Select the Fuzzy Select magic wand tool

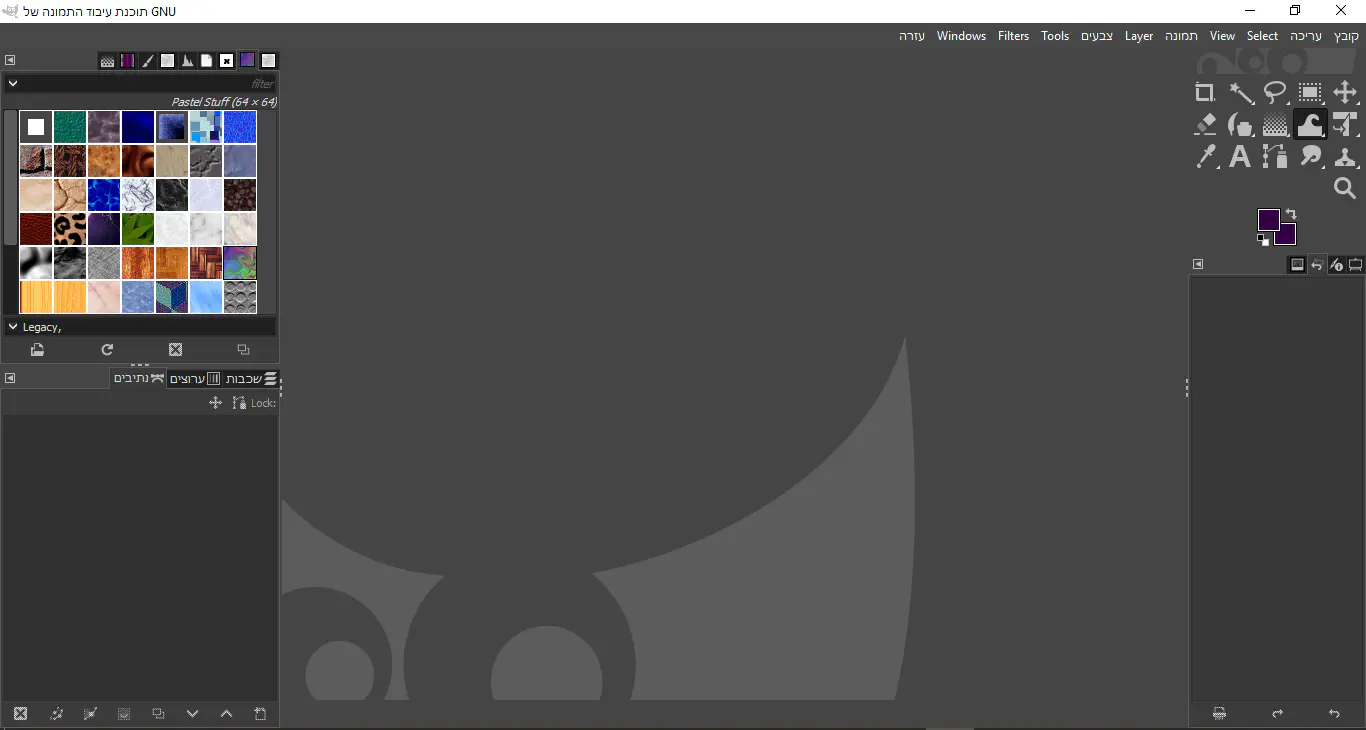pos(1241,93)
